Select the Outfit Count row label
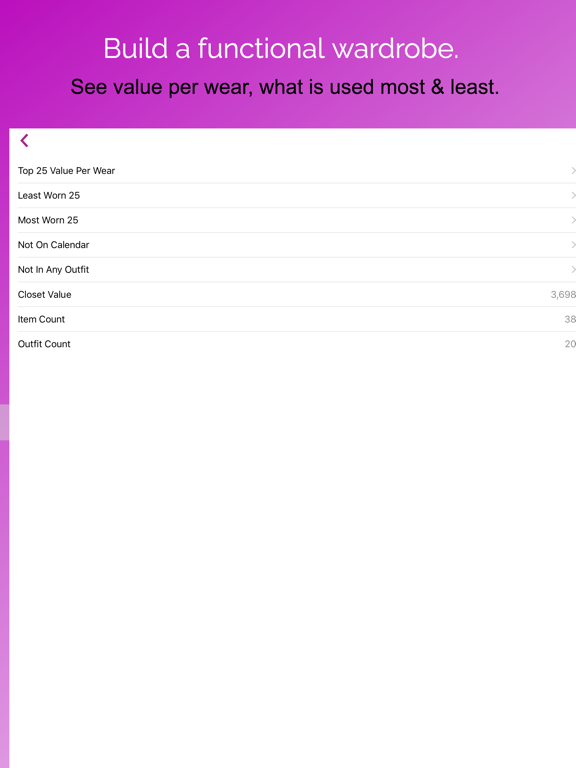576x768 pixels. point(44,344)
